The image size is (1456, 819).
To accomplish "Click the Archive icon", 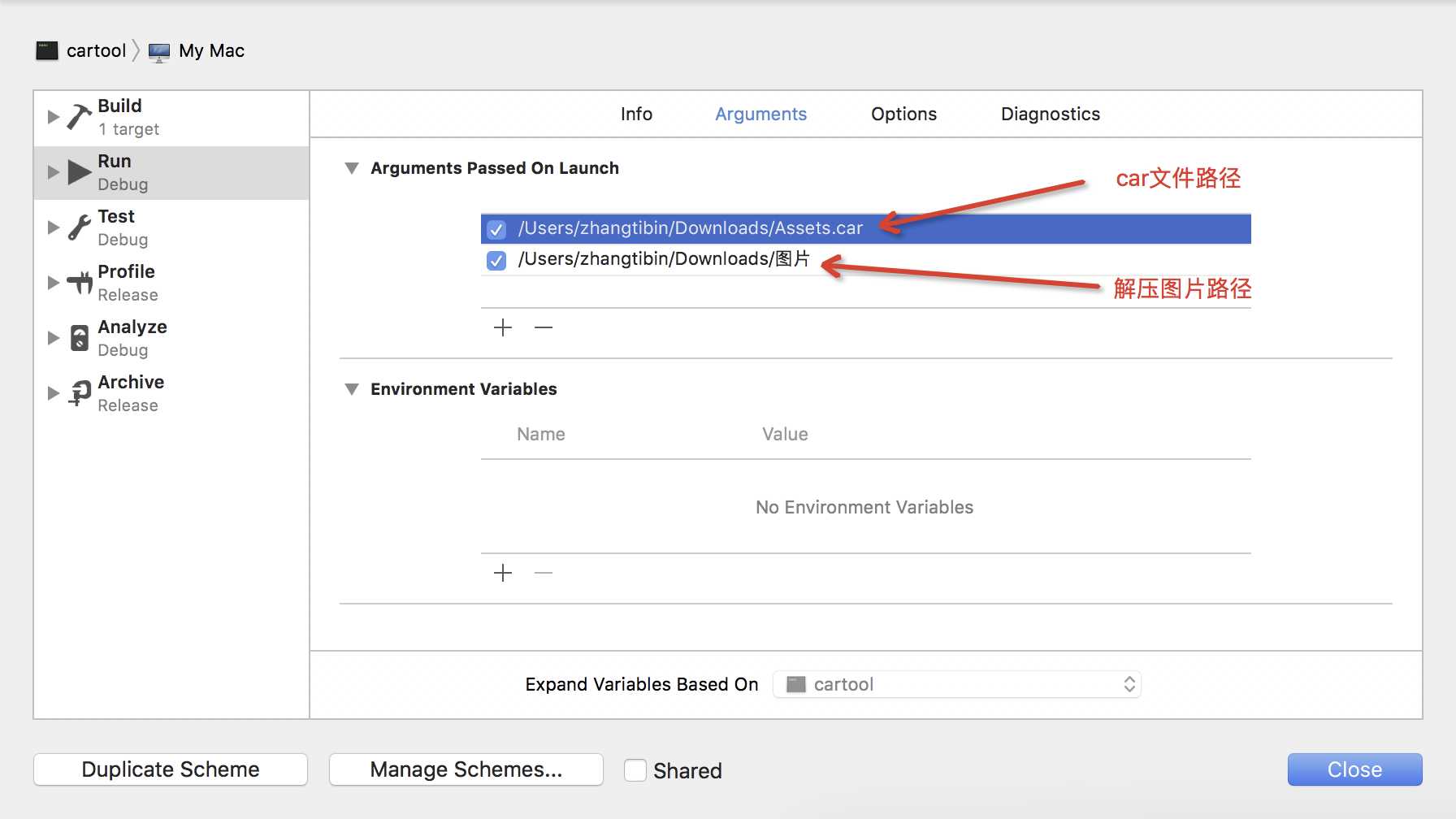I will pyautogui.click(x=80, y=393).
